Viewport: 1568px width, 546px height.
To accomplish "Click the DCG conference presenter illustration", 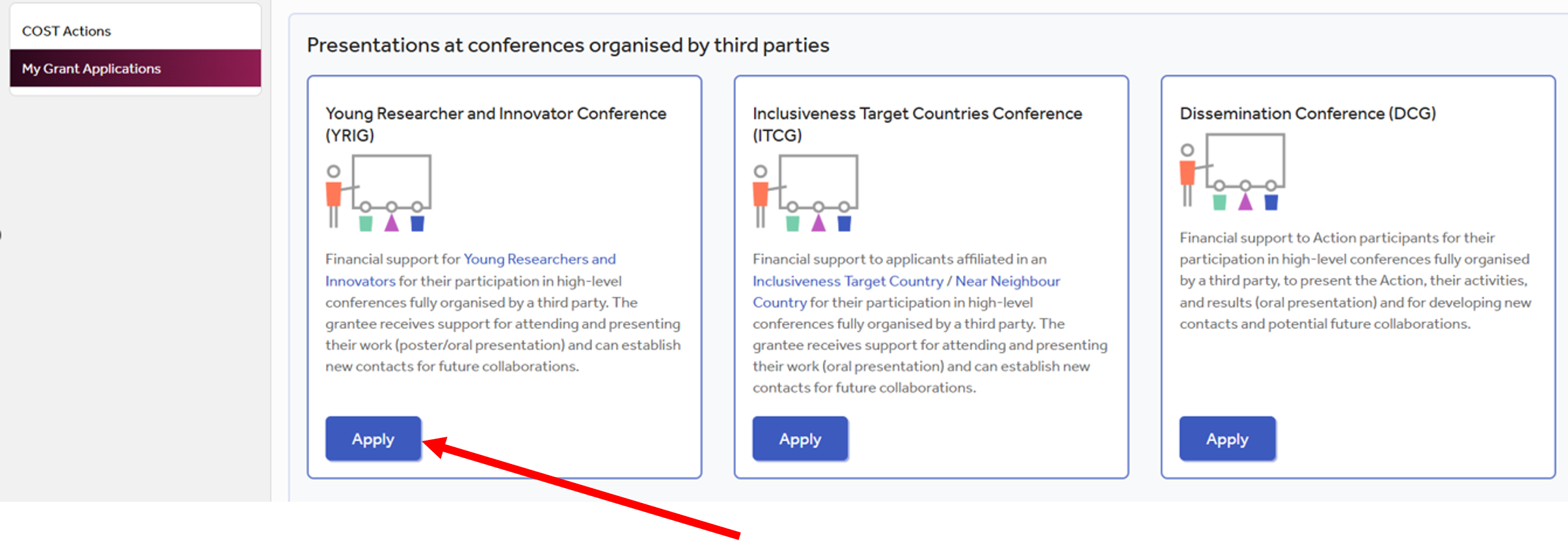I will (x=1232, y=171).
